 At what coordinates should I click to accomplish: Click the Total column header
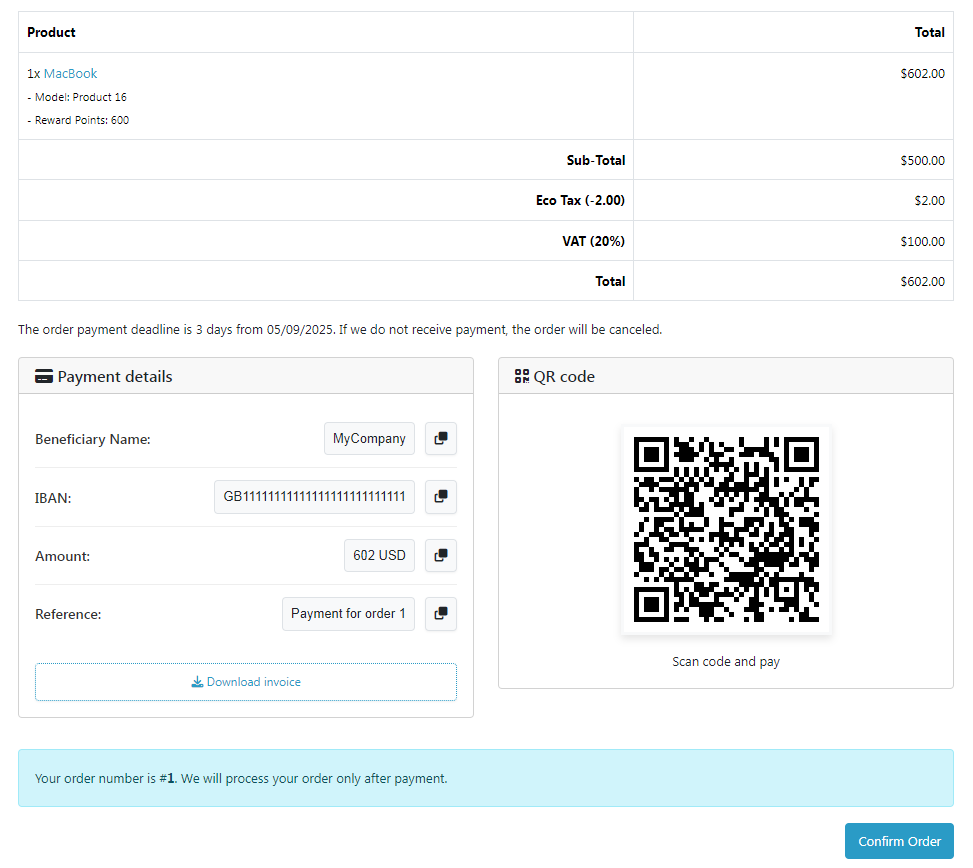930,32
